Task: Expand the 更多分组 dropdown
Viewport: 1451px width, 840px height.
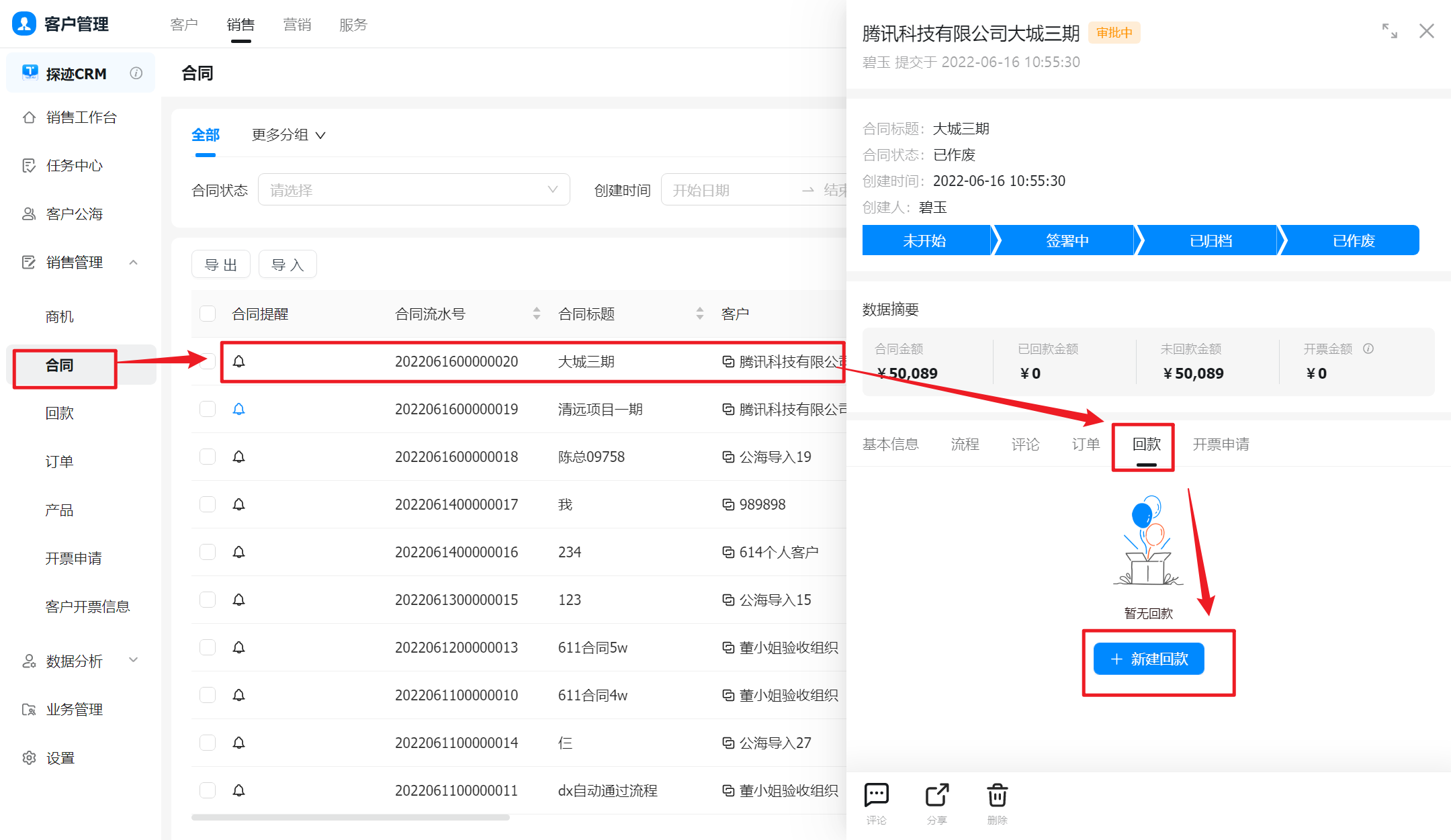Action: tap(288, 135)
